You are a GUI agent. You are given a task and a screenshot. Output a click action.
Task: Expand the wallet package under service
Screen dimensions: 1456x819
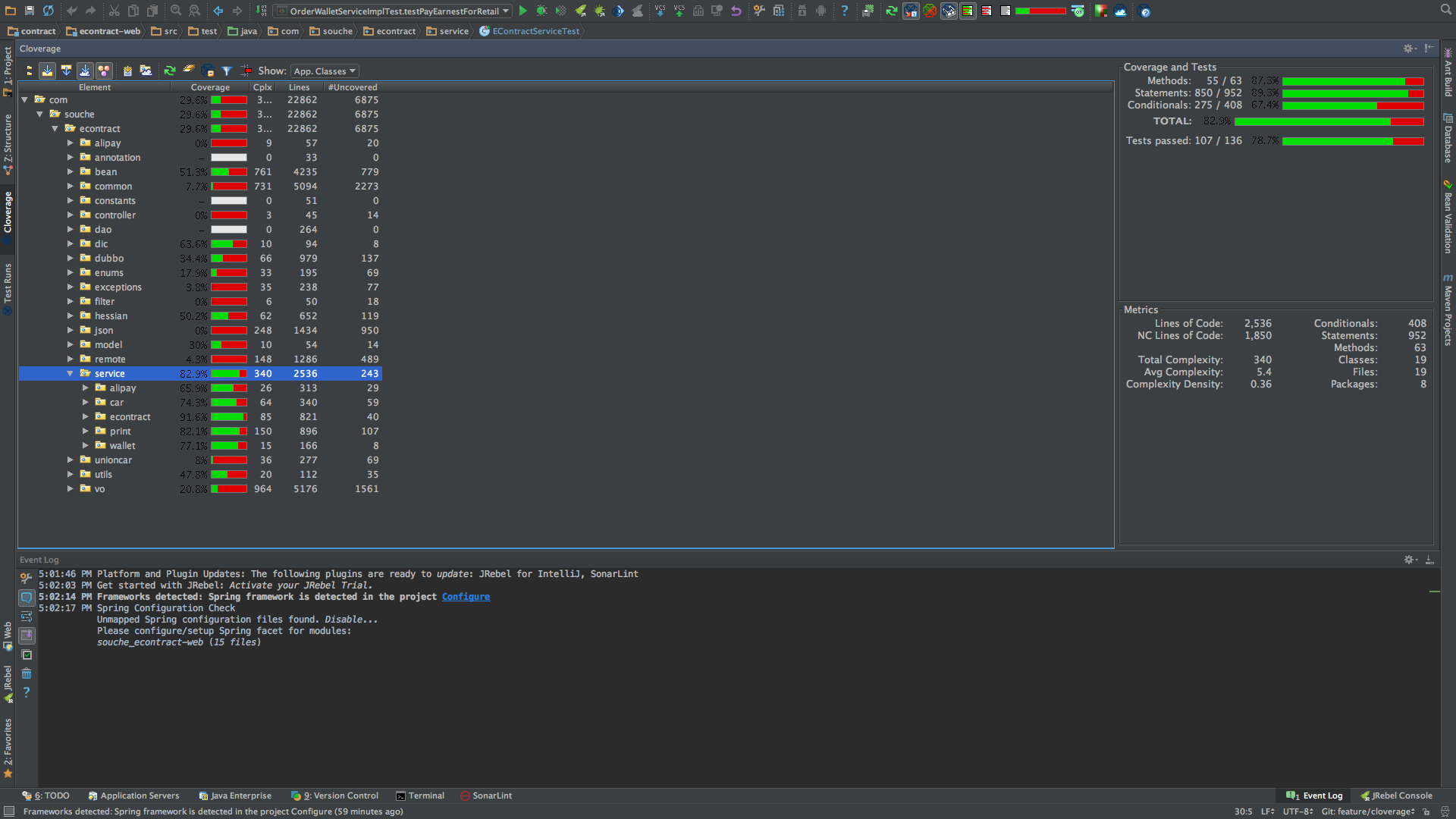coord(85,445)
